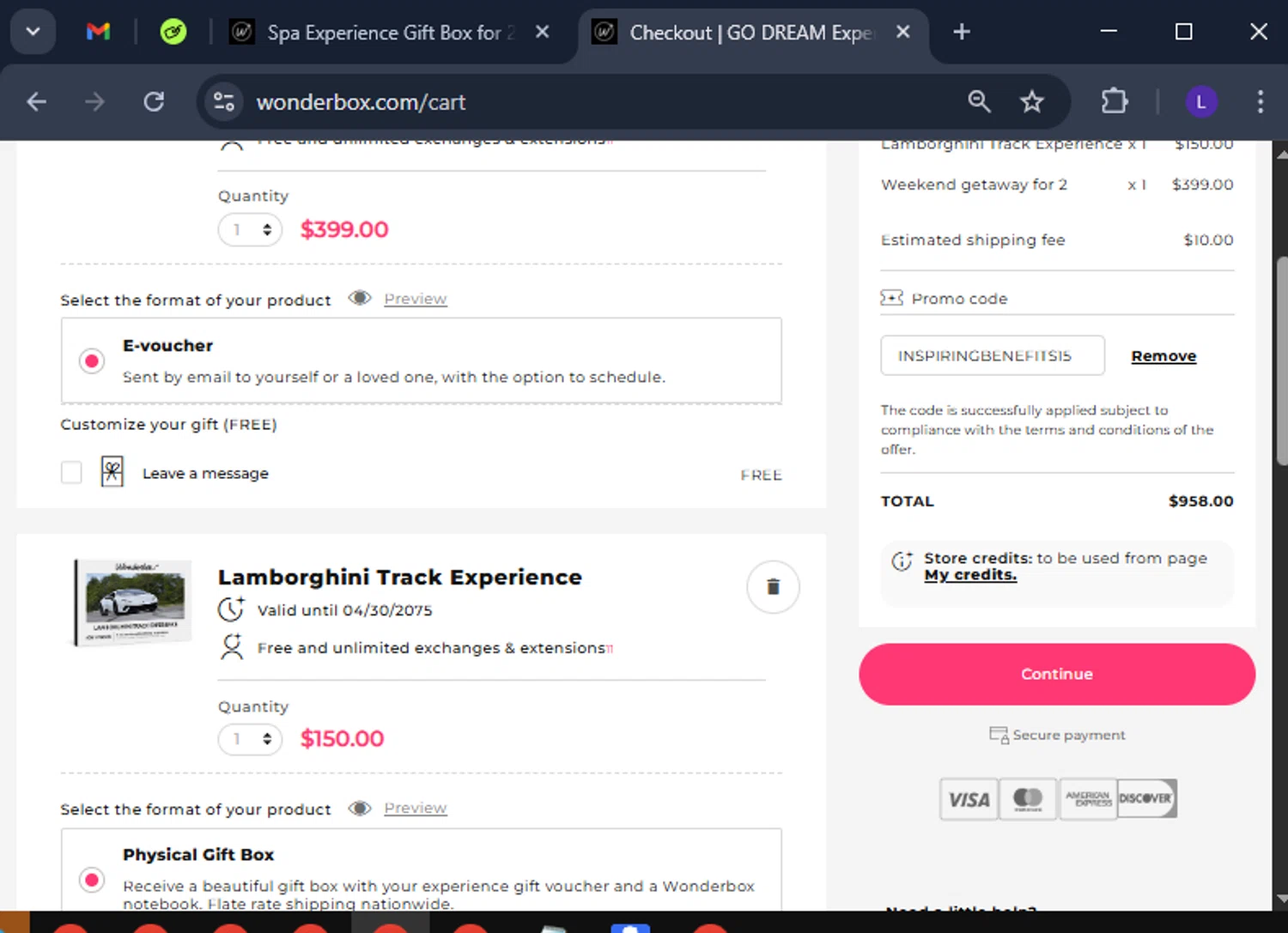Click the Lamborghini Track Experience title
1288x933 pixels.
point(400,577)
